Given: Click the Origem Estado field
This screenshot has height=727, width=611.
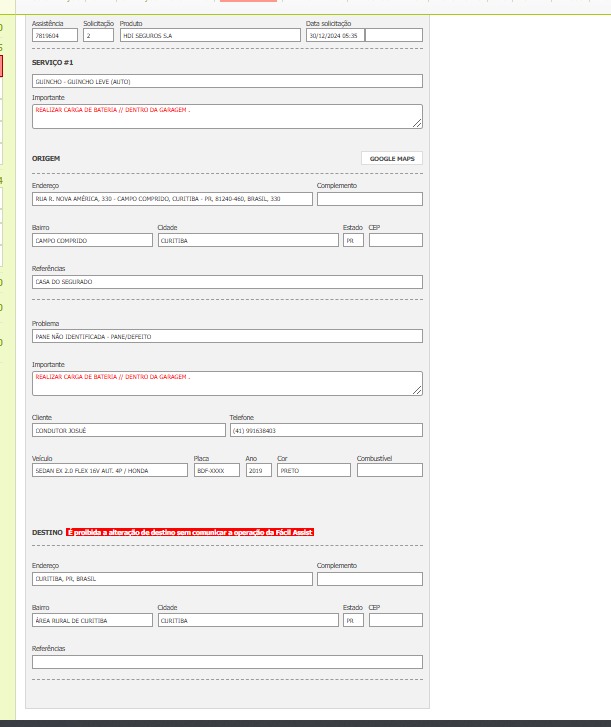Looking at the screenshot, I should tap(353, 240).
